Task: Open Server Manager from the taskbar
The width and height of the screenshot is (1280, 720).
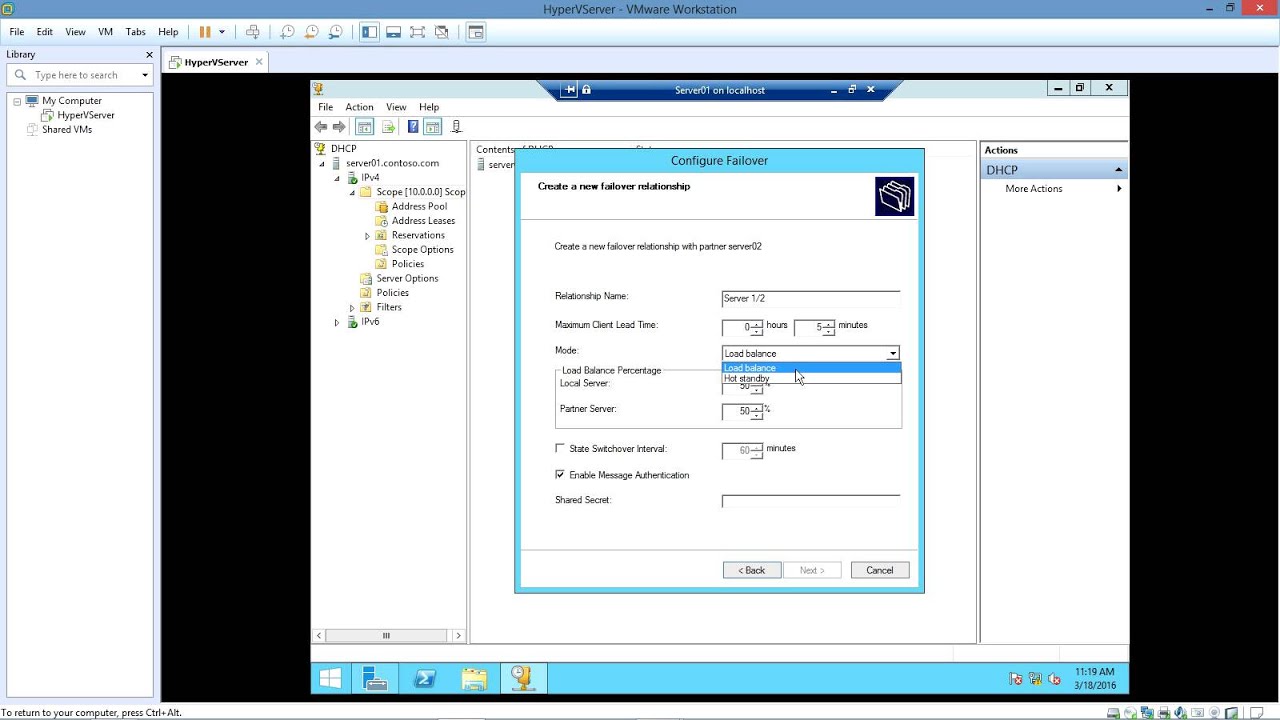Action: pyautogui.click(x=375, y=679)
